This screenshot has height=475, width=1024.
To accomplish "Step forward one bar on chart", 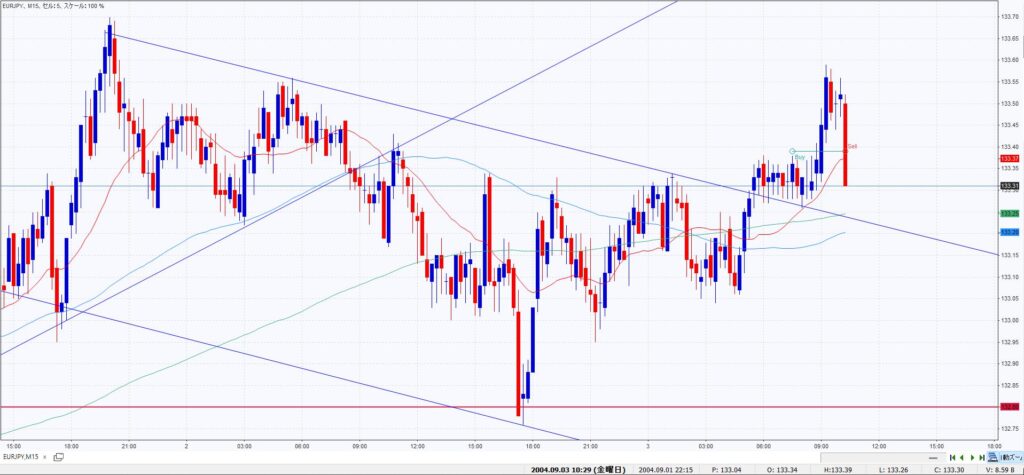I will tap(970, 457).
